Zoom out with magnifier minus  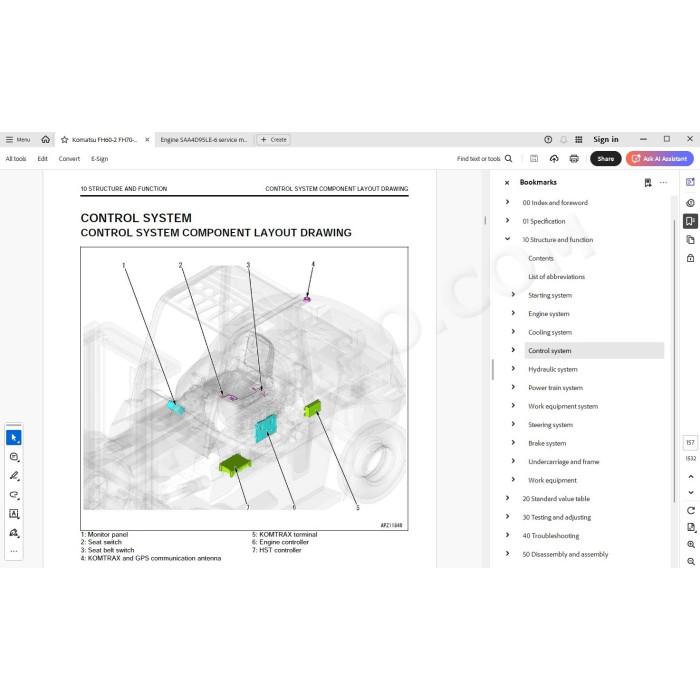691,562
